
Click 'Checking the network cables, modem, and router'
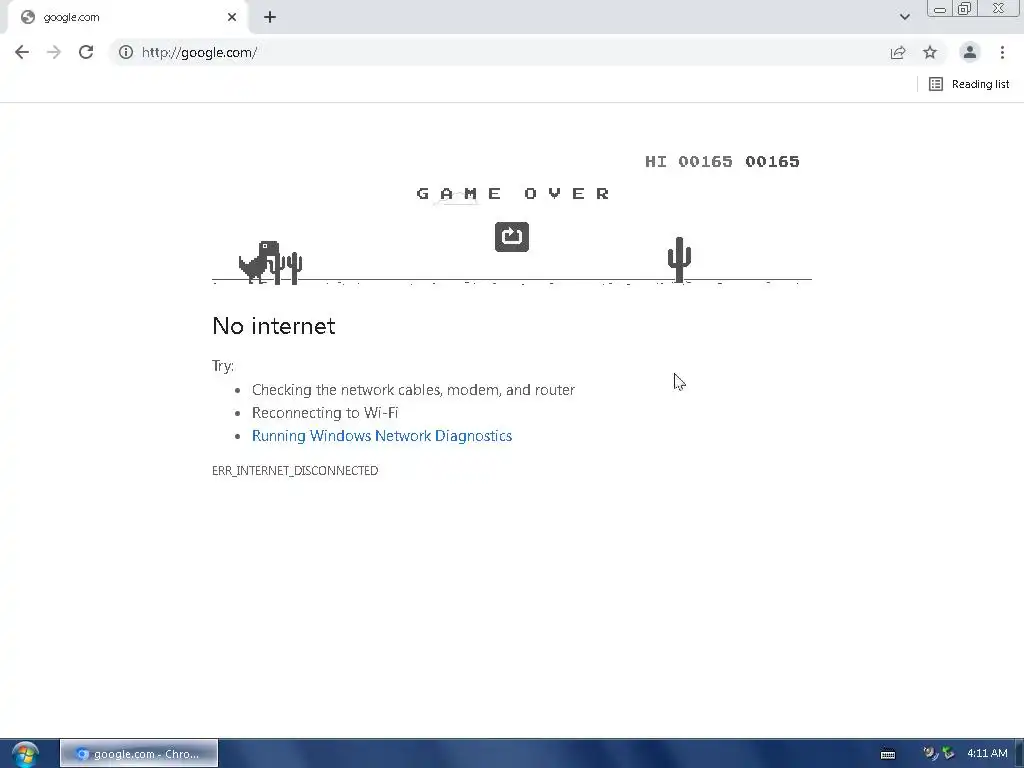click(x=413, y=390)
